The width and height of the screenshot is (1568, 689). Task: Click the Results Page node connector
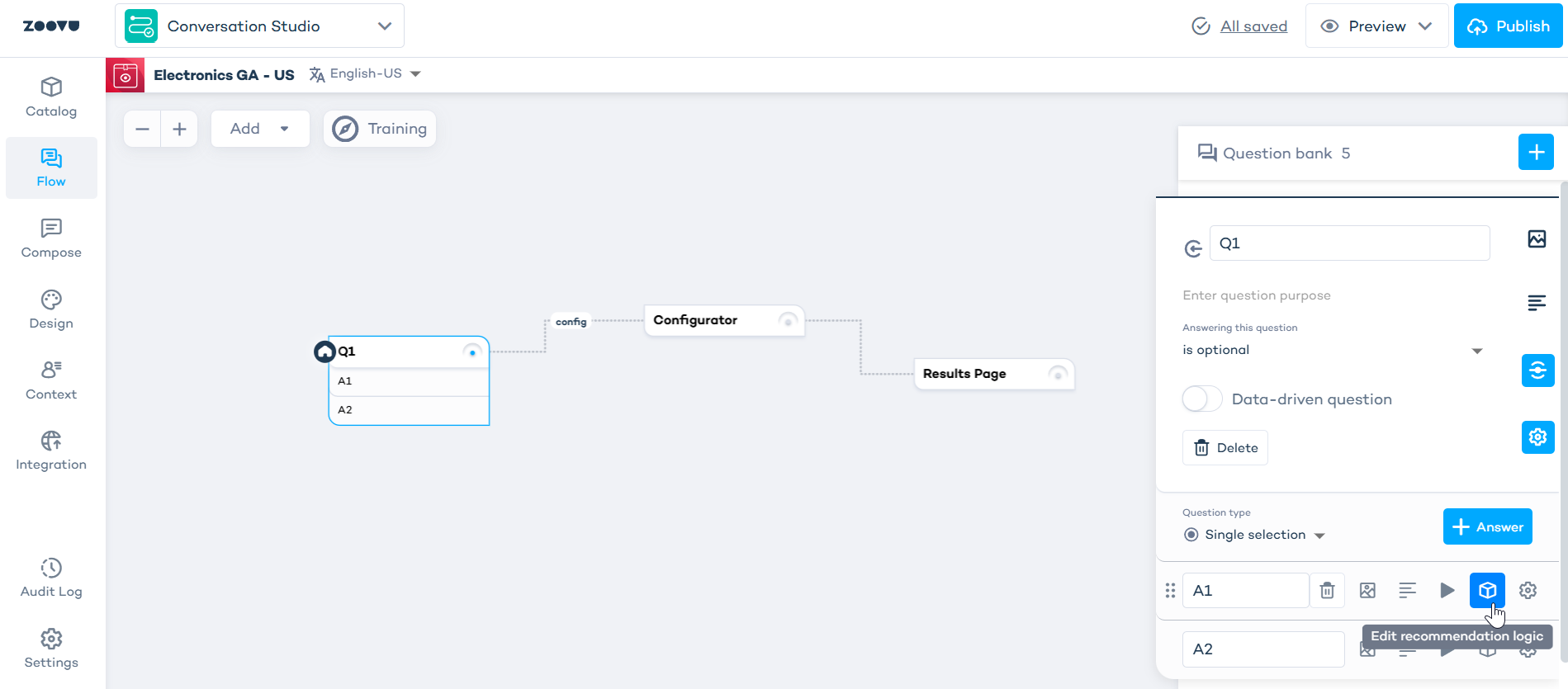1058,375
